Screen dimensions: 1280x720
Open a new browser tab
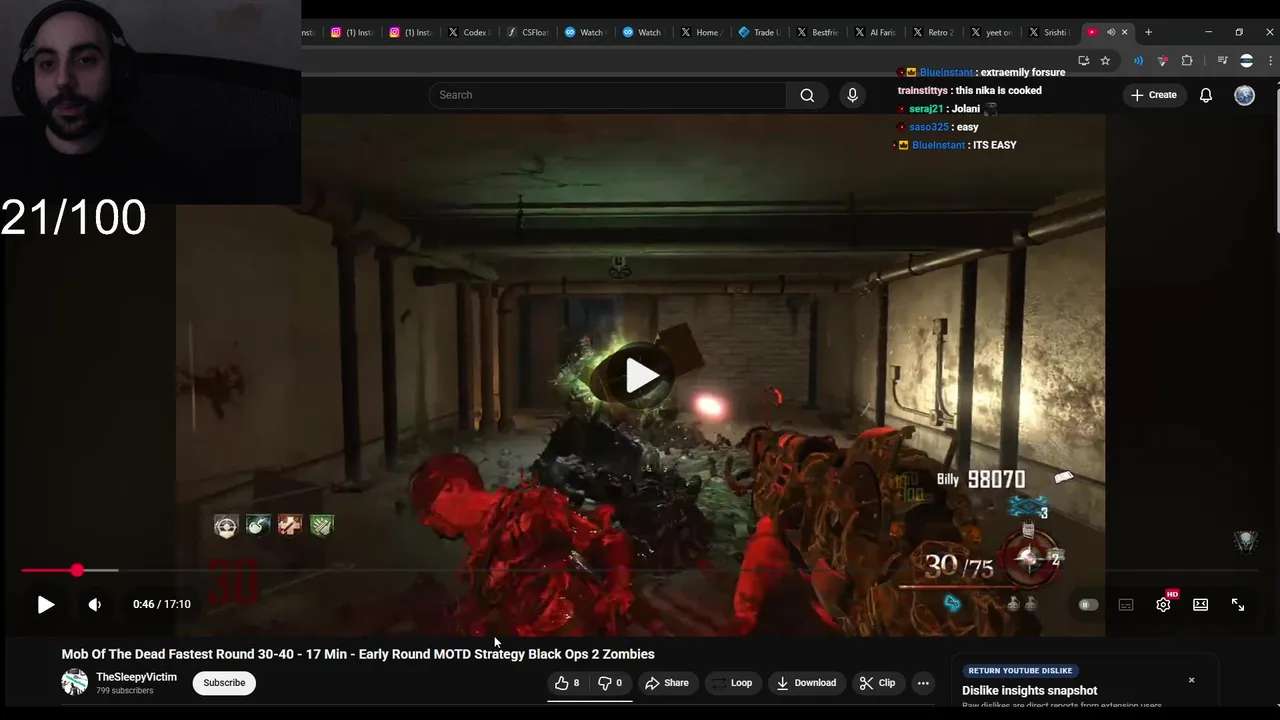1148,32
